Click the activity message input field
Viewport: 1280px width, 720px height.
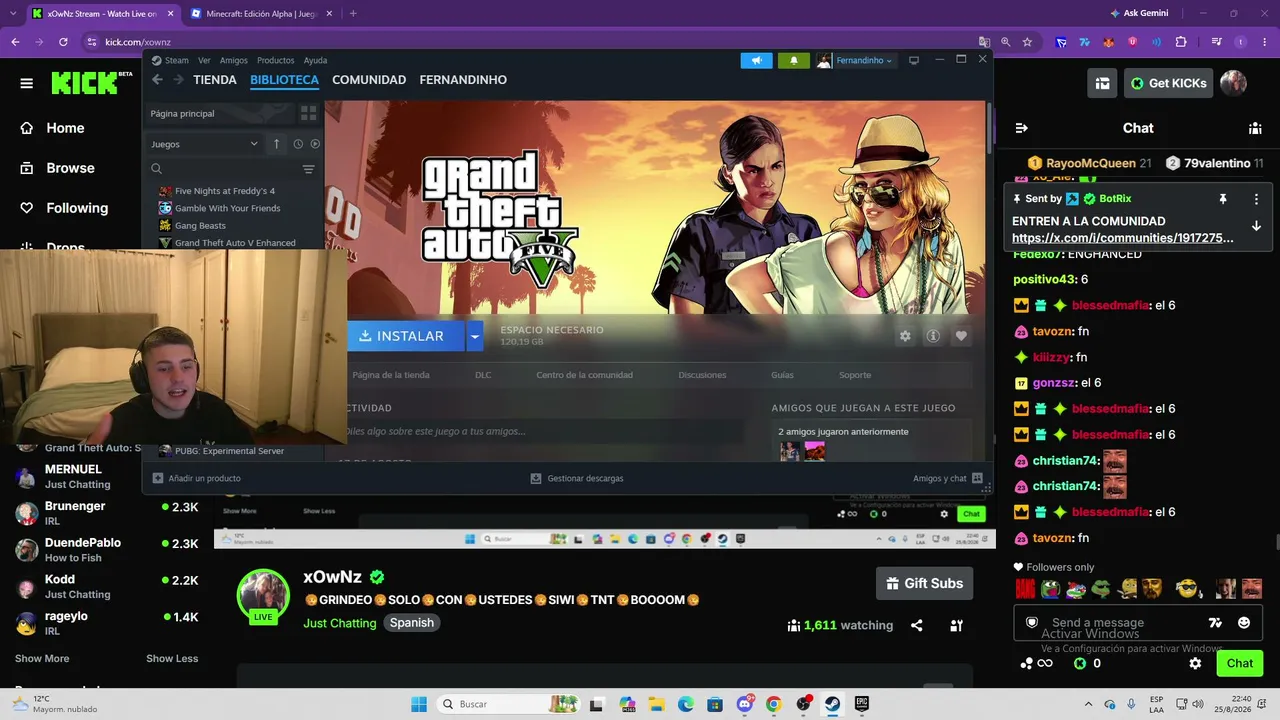pos(543,431)
